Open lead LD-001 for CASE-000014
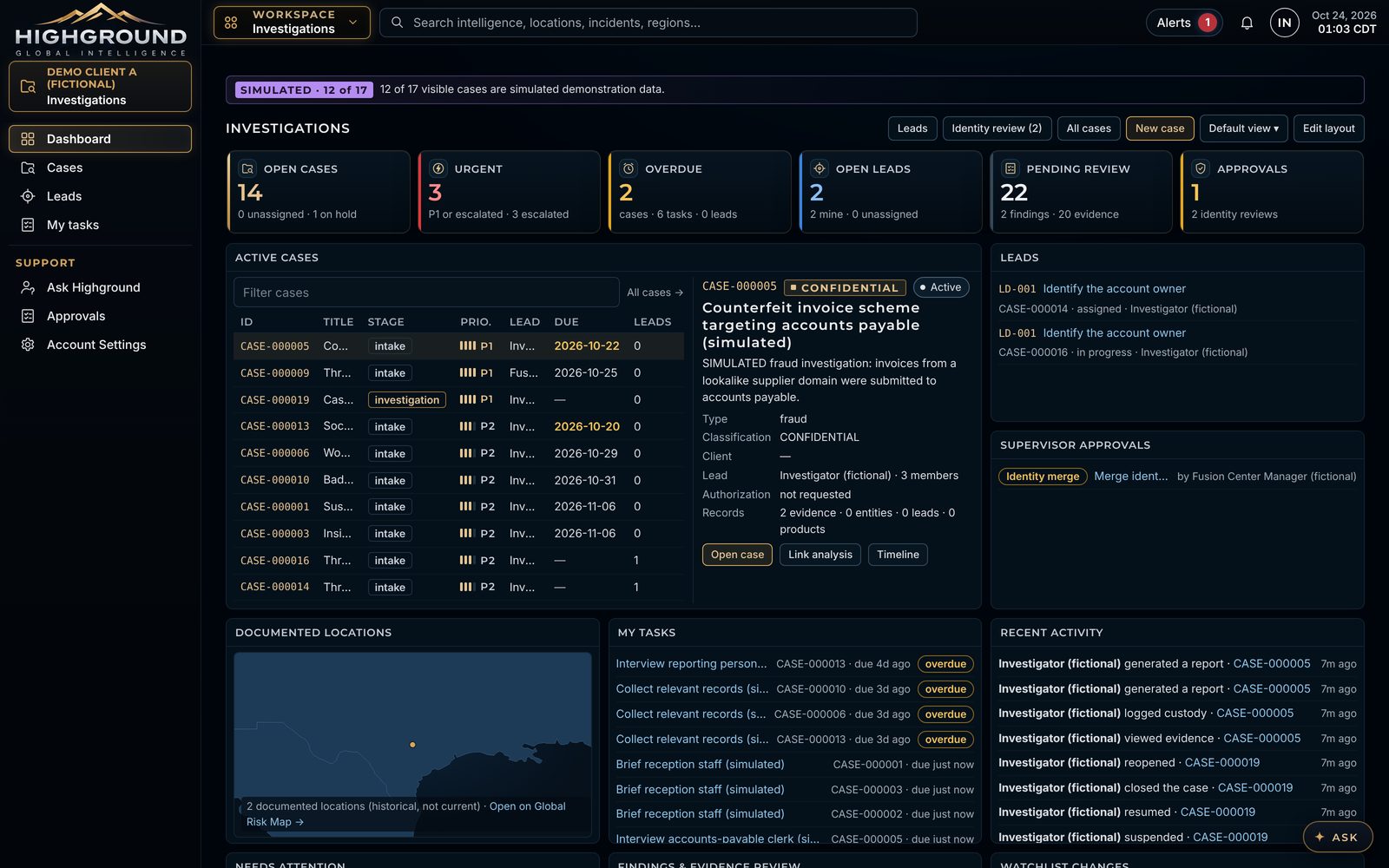 (x=1114, y=289)
